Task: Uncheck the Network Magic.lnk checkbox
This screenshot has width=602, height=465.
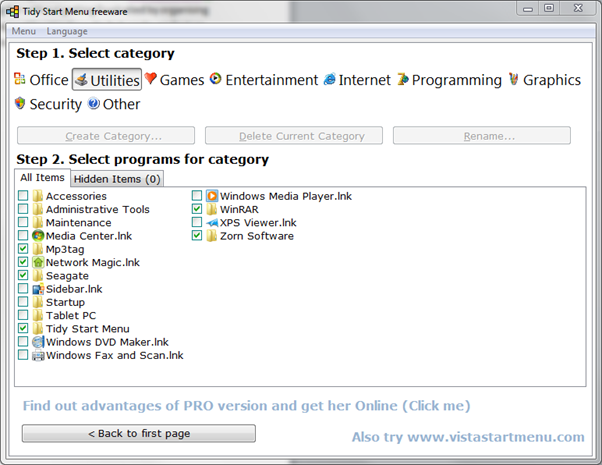Action: [x=23, y=262]
